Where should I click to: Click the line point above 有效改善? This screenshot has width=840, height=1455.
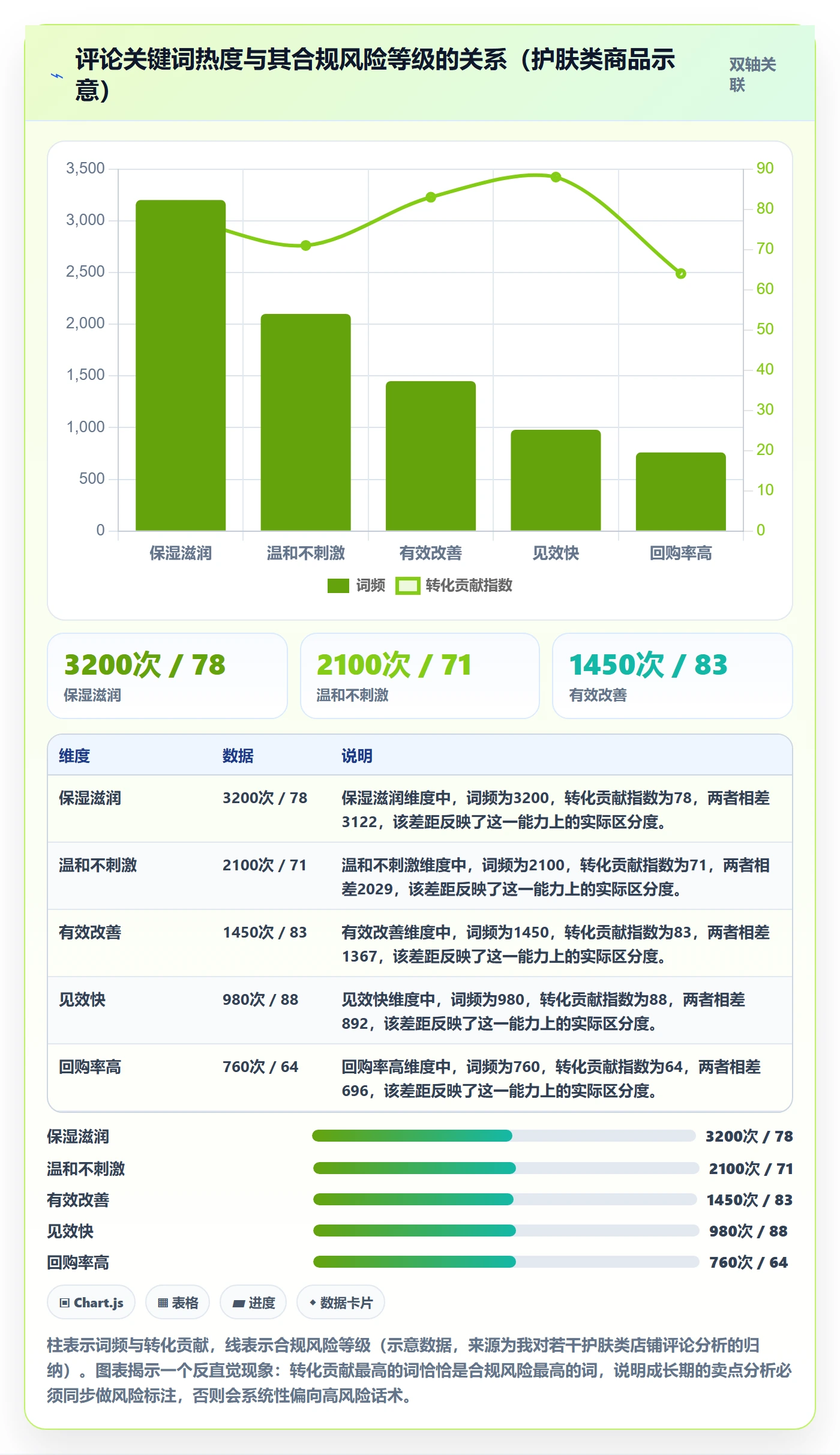(431, 197)
